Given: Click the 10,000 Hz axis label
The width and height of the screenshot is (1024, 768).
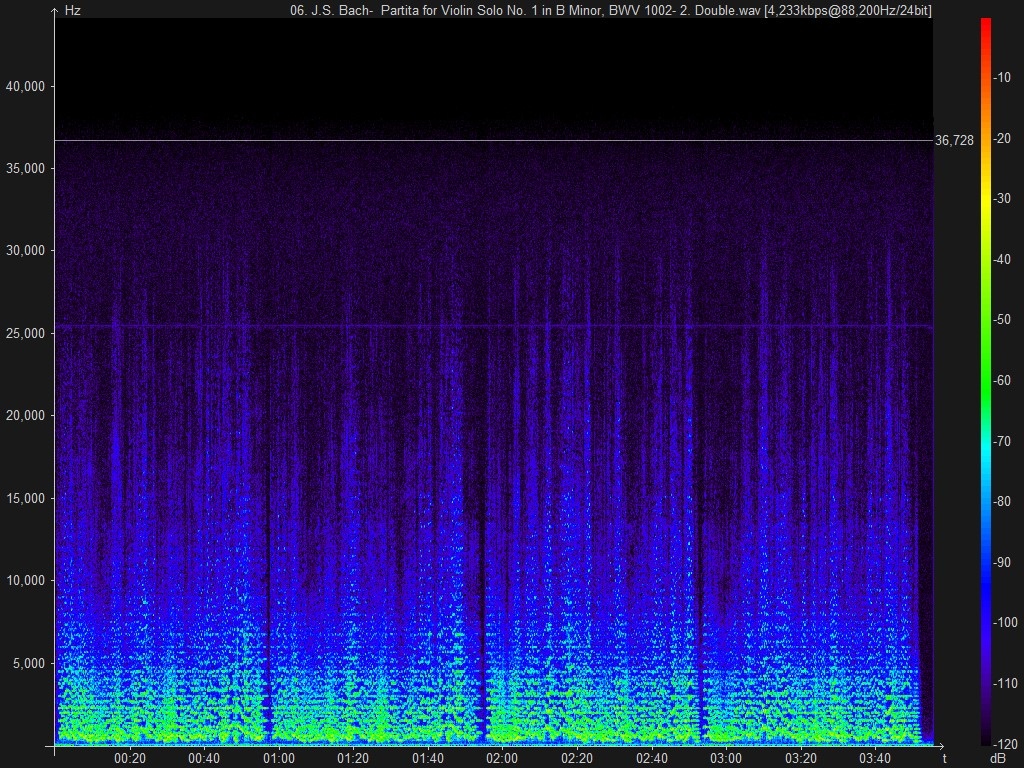Looking at the screenshot, I should [x=25, y=581].
